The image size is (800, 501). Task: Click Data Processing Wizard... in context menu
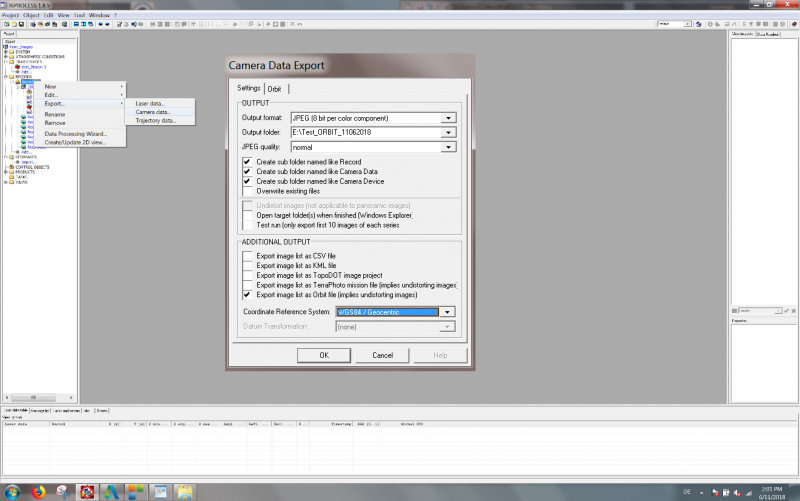tap(80, 134)
